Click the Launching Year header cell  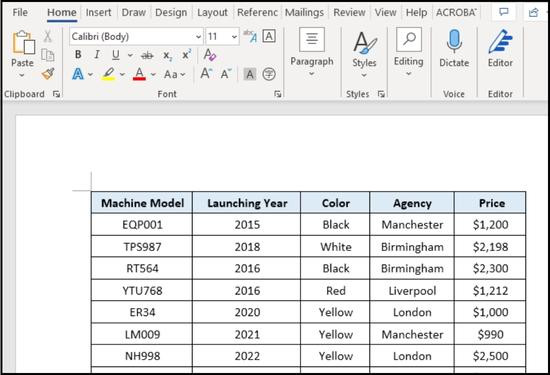click(x=247, y=203)
